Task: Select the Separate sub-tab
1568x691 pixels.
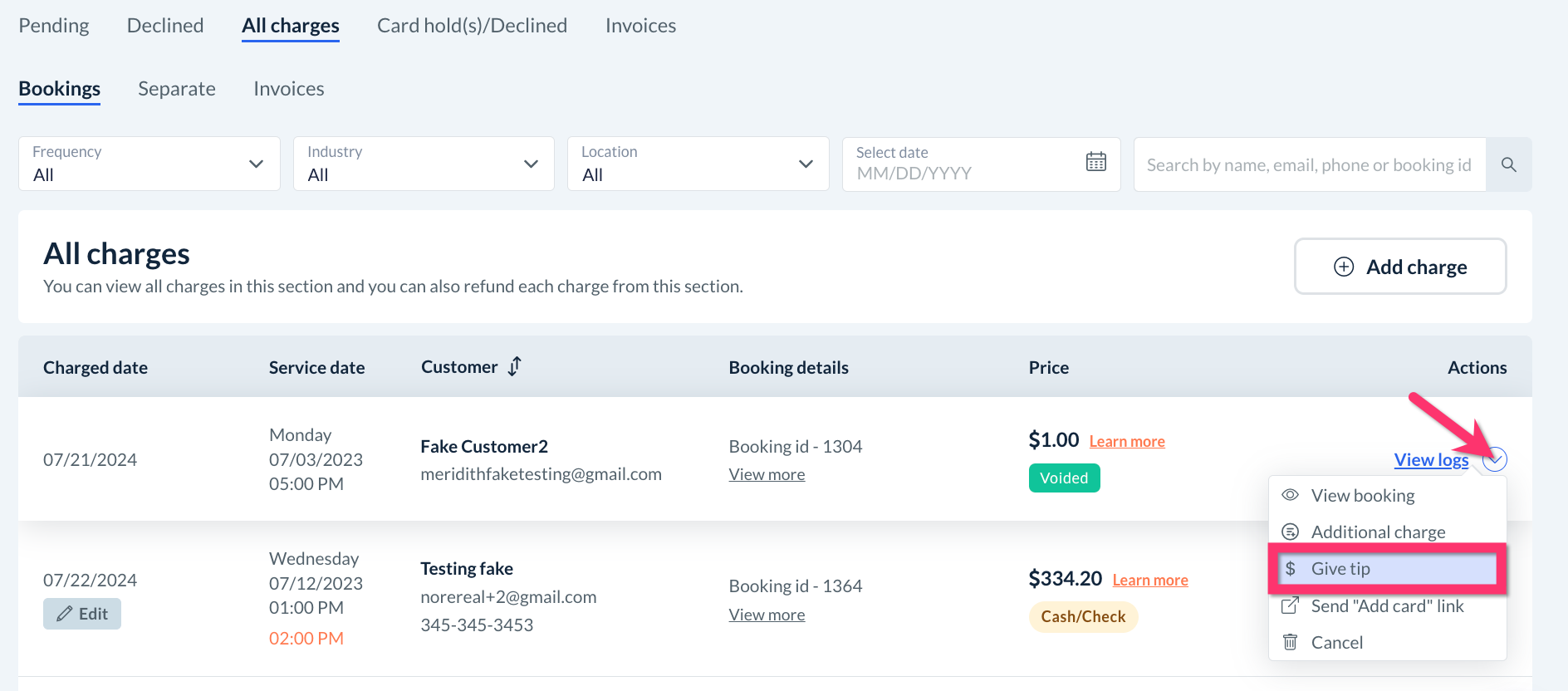Action: click(x=177, y=89)
